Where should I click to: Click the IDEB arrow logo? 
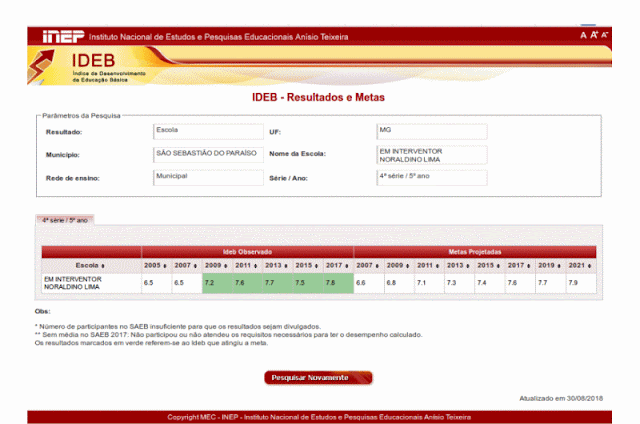pos(41,66)
